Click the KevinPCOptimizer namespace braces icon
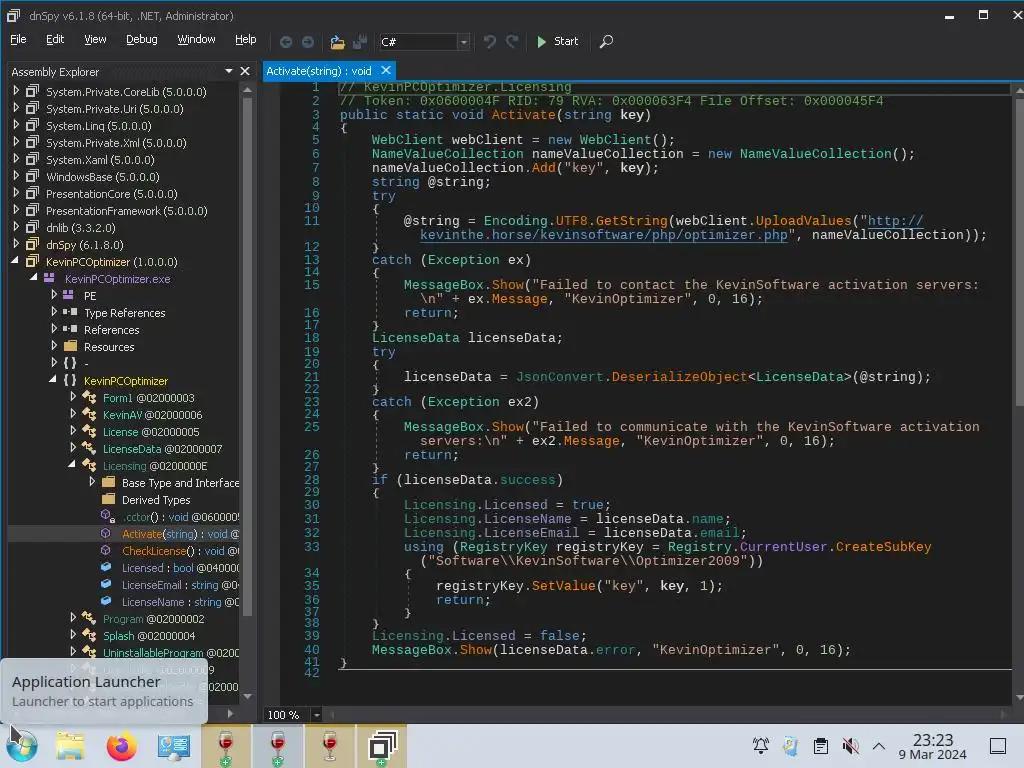 click(71, 380)
